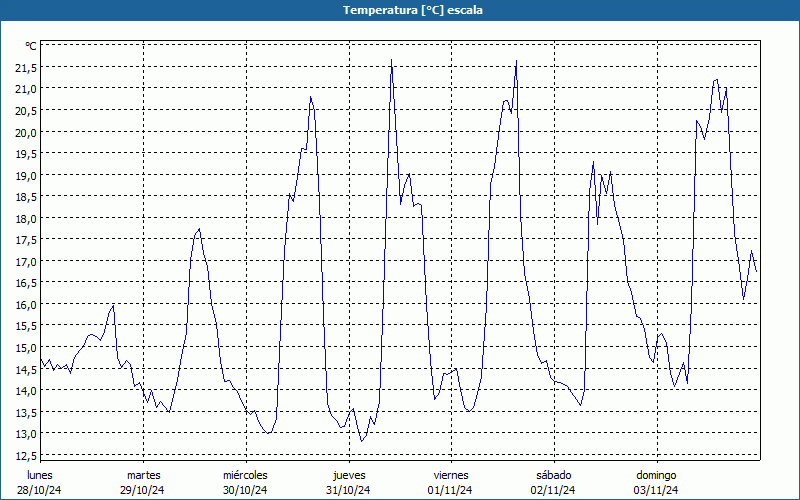This screenshot has height=500, width=800.
Task: Select the date 03/11/24
Action: [656, 490]
